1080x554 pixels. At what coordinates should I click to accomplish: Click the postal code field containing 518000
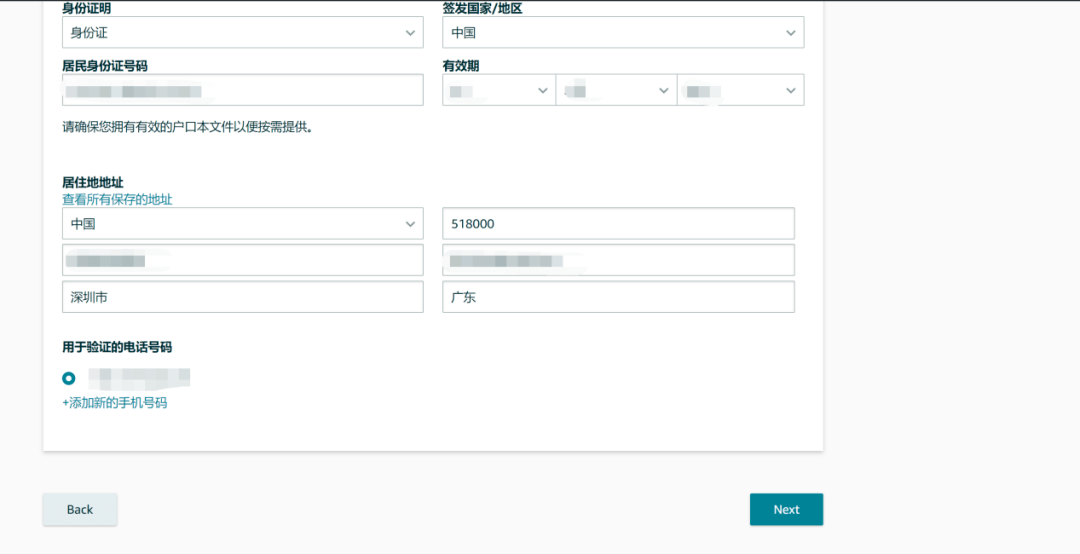pos(618,224)
